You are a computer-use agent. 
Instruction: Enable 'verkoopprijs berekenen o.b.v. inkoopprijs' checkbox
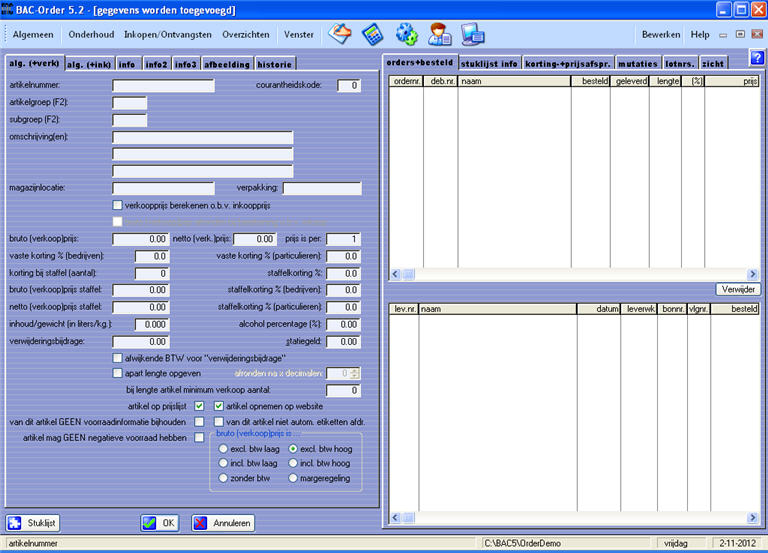click(118, 205)
